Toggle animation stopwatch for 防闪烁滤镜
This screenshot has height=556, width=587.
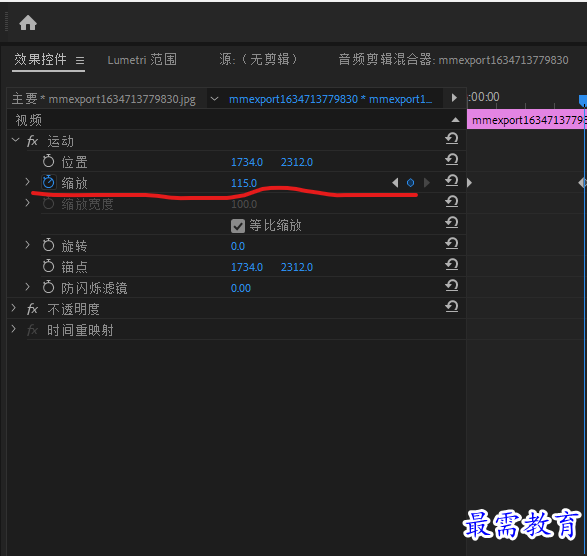click(x=48, y=287)
